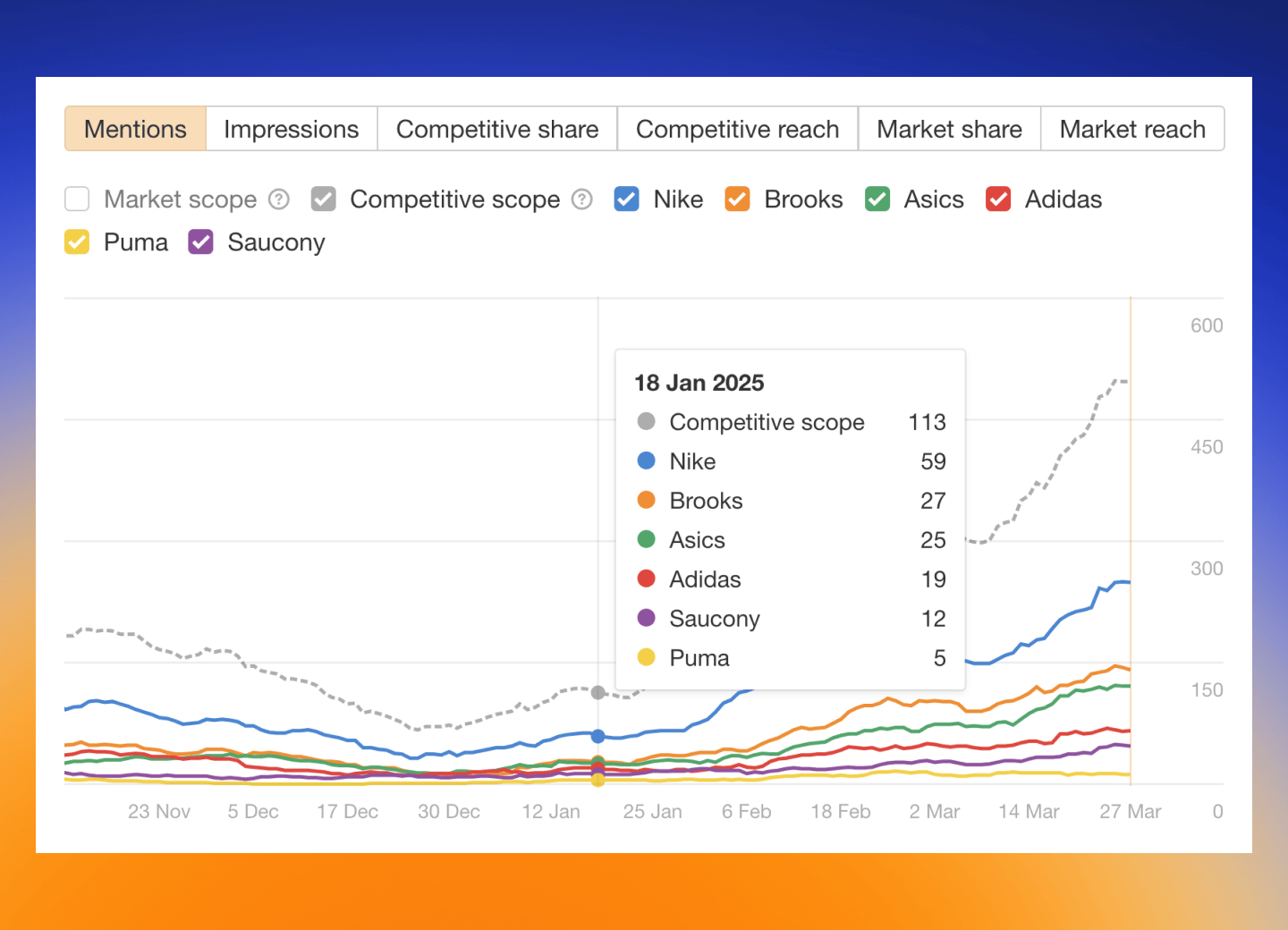Disable the Competitive scope checkbox
The width and height of the screenshot is (1288, 930).
coord(323,199)
